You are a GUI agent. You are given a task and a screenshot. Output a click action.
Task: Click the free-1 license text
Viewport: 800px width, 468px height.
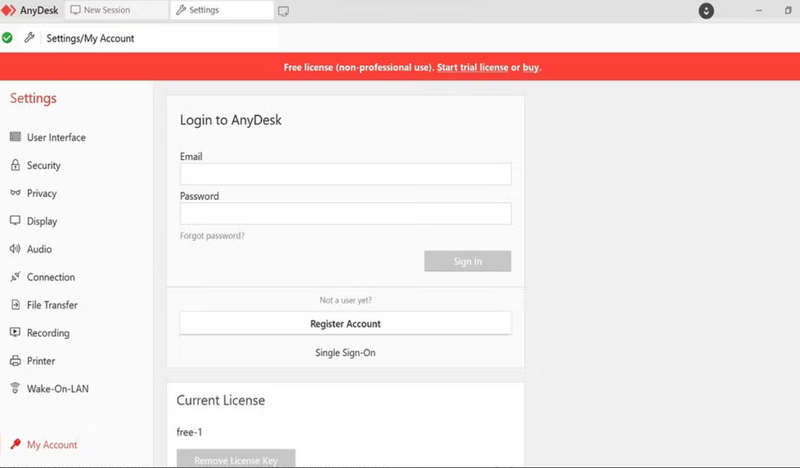189,432
